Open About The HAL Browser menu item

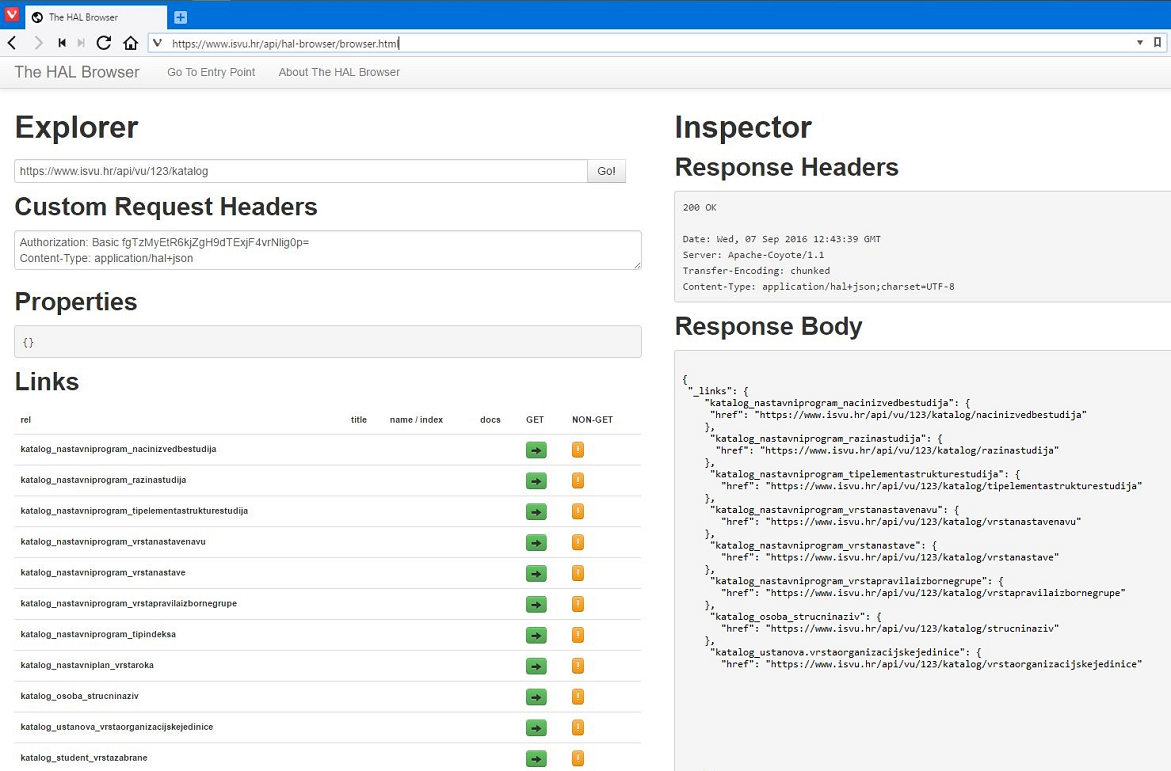point(339,72)
